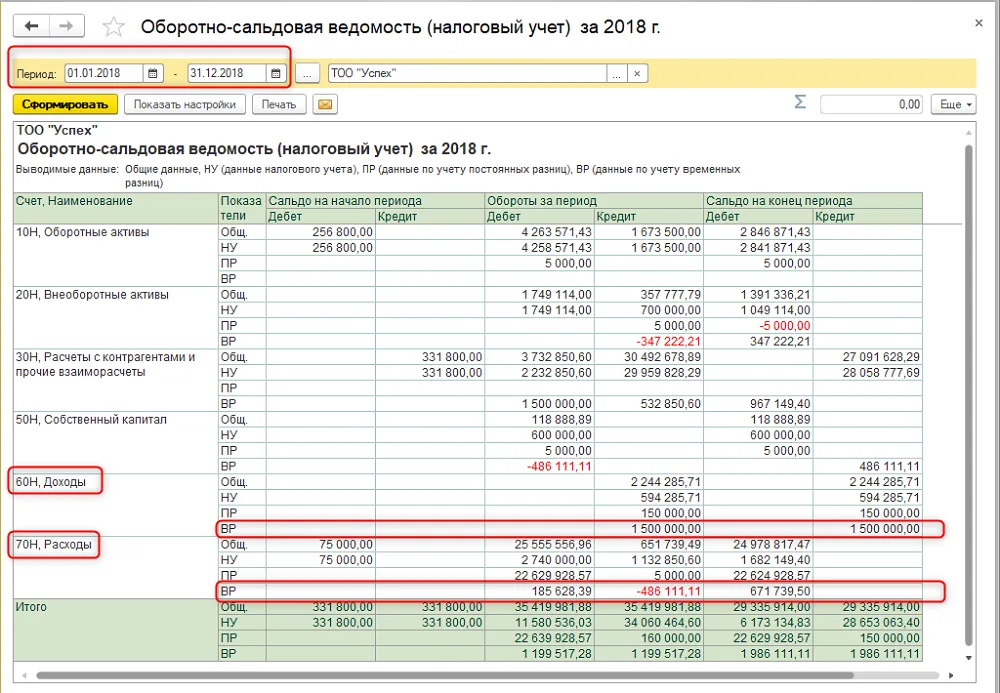Viewport: 1000px width, 693px height.
Task: Click the organization field ТОО "Успех"
Action: 467,74
